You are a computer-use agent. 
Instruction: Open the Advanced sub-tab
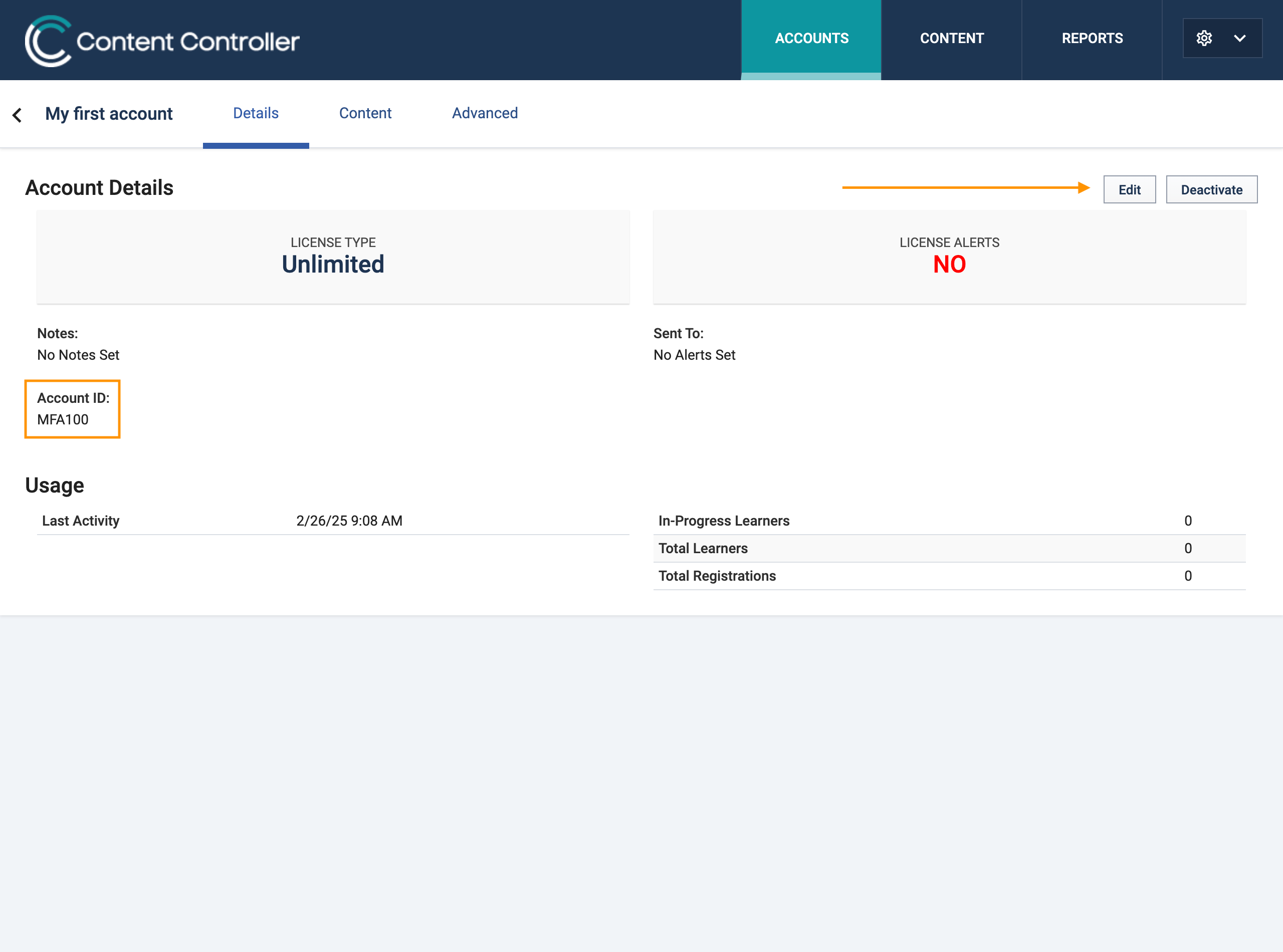(x=484, y=113)
